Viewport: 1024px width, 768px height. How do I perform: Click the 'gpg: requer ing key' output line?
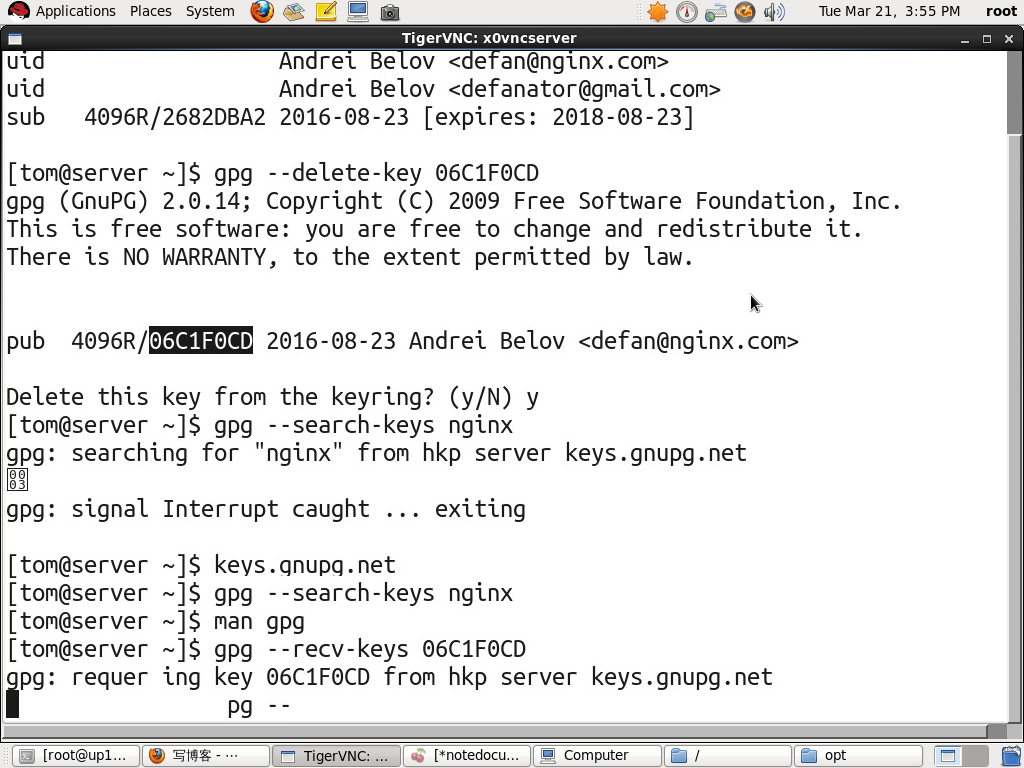389,677
